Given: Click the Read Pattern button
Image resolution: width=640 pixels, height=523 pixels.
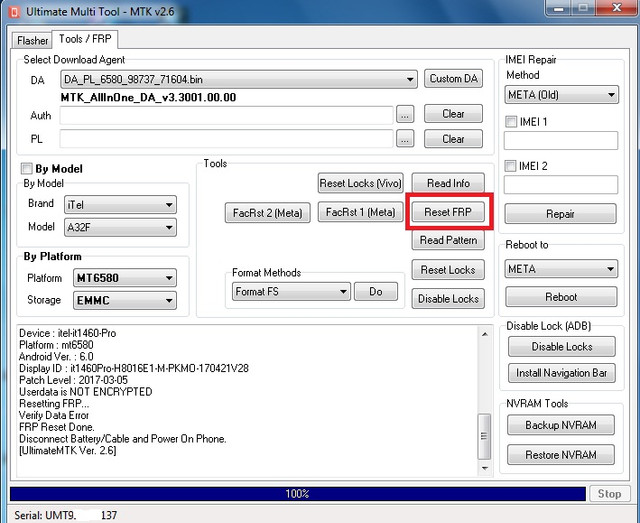Looking at the screenshot, I should 448,240.
